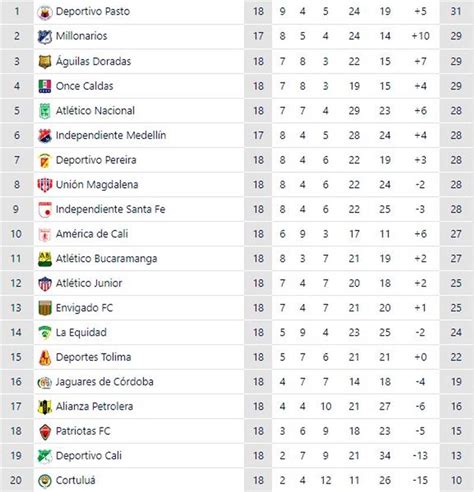Click the Águilas Doradas team crest
This screenshot has height=492, width=474.
[x=45, y=62]
